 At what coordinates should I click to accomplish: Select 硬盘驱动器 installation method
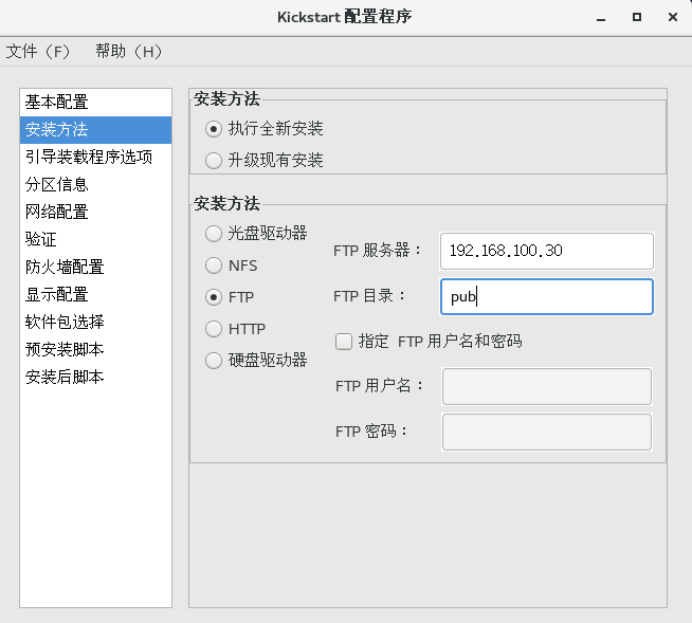(213, 360)
